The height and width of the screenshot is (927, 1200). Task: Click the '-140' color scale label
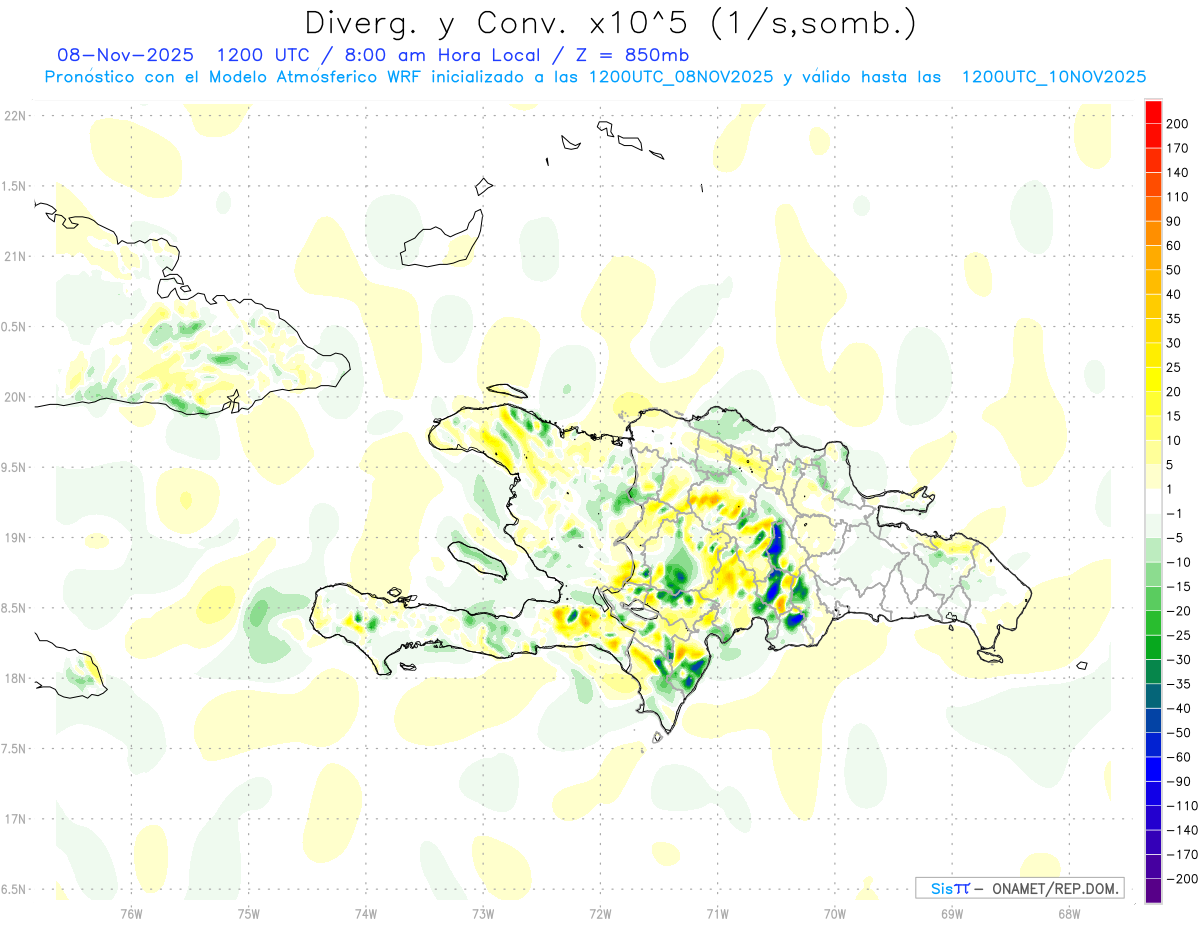point(1181,830)
